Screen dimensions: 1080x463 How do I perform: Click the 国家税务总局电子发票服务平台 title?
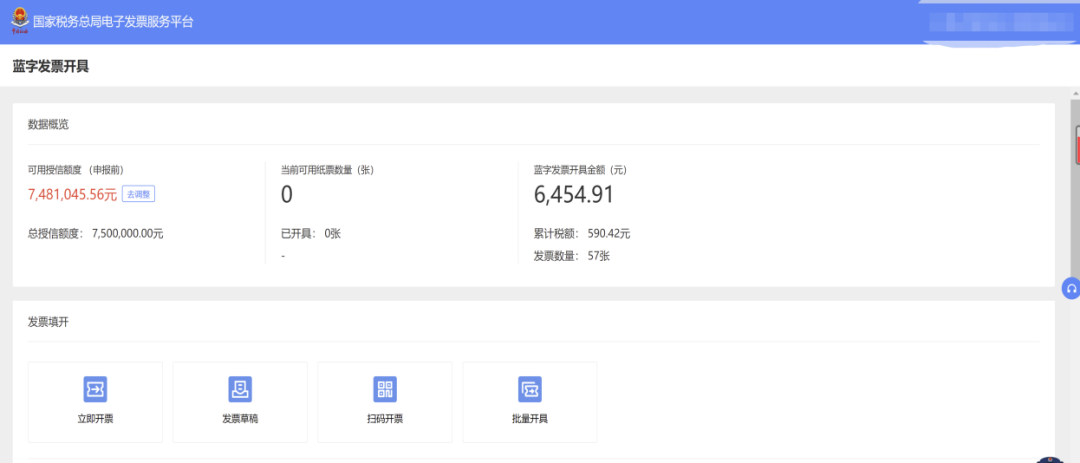113,21
